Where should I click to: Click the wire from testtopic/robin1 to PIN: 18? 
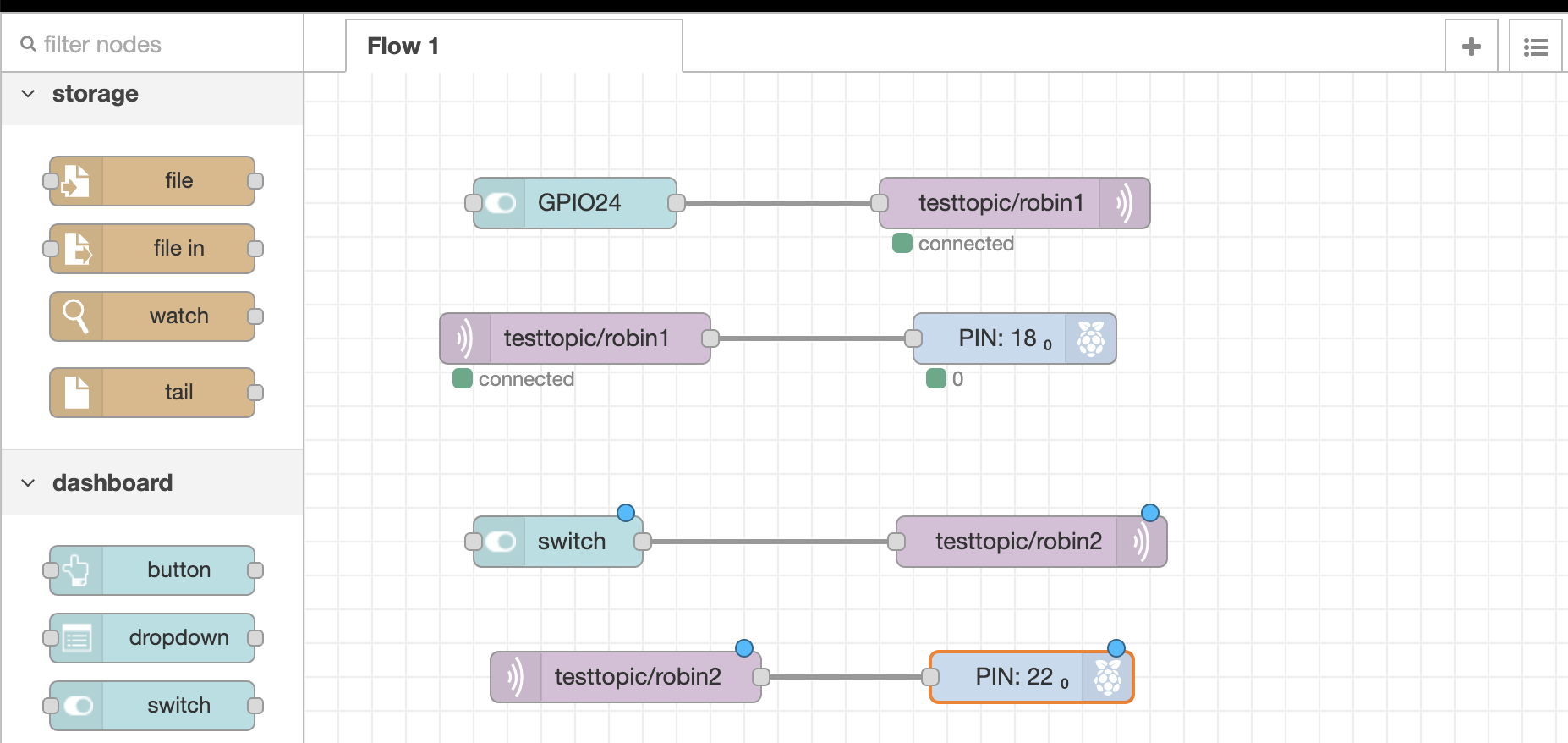click(x=812, y=338)
